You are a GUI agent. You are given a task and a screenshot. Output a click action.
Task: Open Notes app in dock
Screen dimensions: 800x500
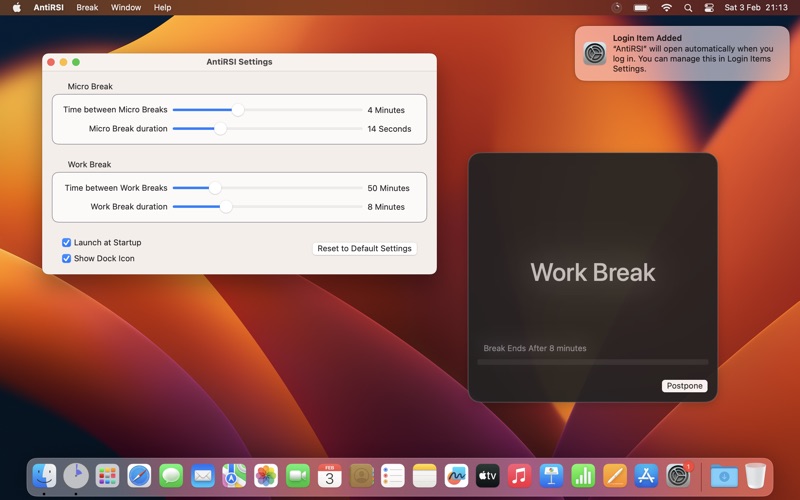(424, 476)
